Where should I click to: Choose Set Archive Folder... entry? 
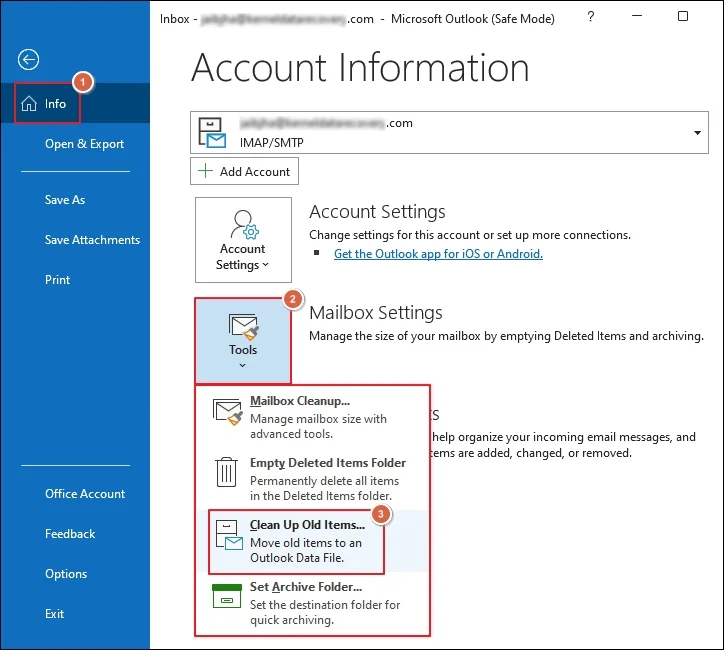313,603
